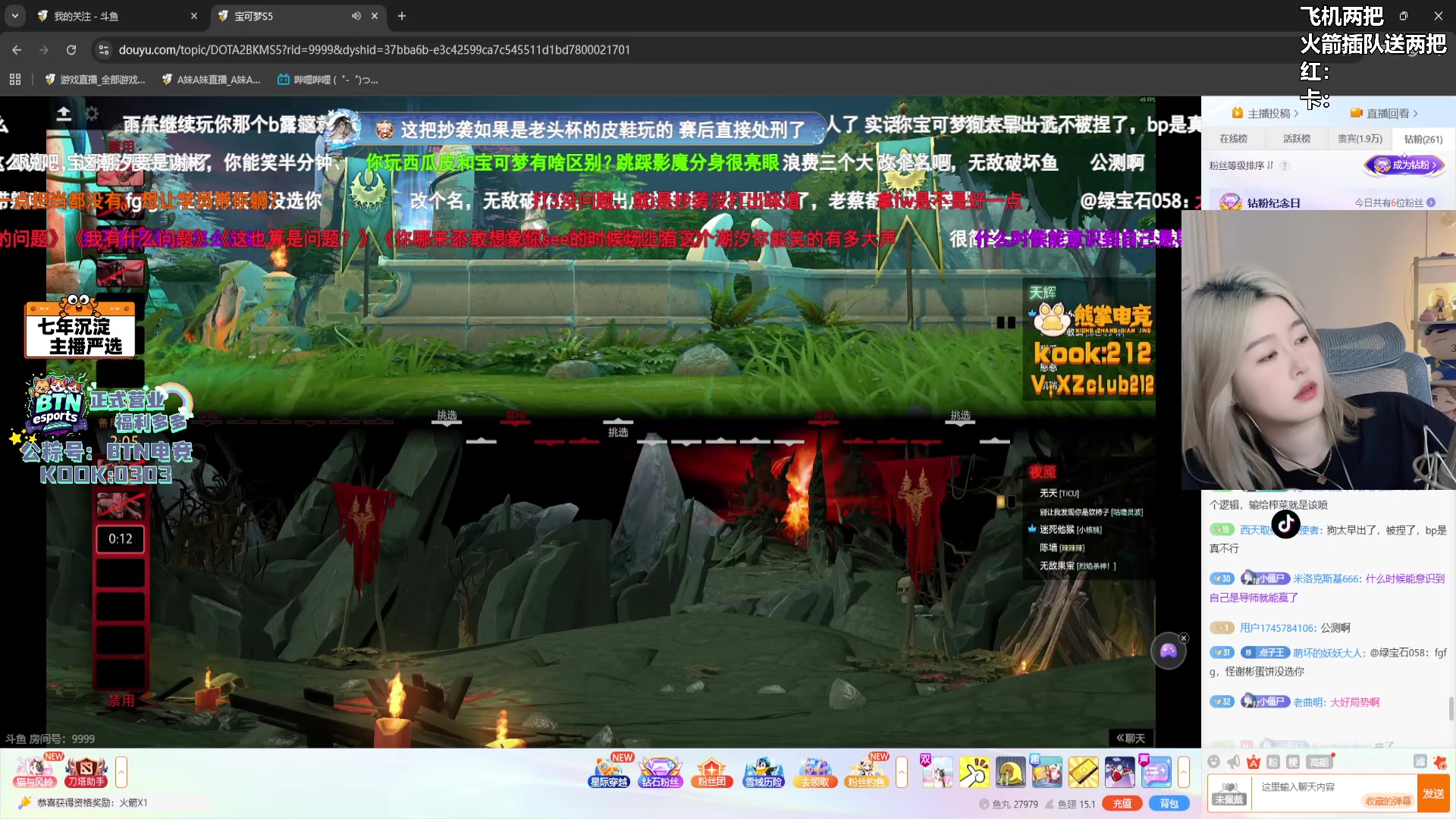Open the 滤 chat filter icon
Screen dimensions: 1456x819
coord(1420,761)
